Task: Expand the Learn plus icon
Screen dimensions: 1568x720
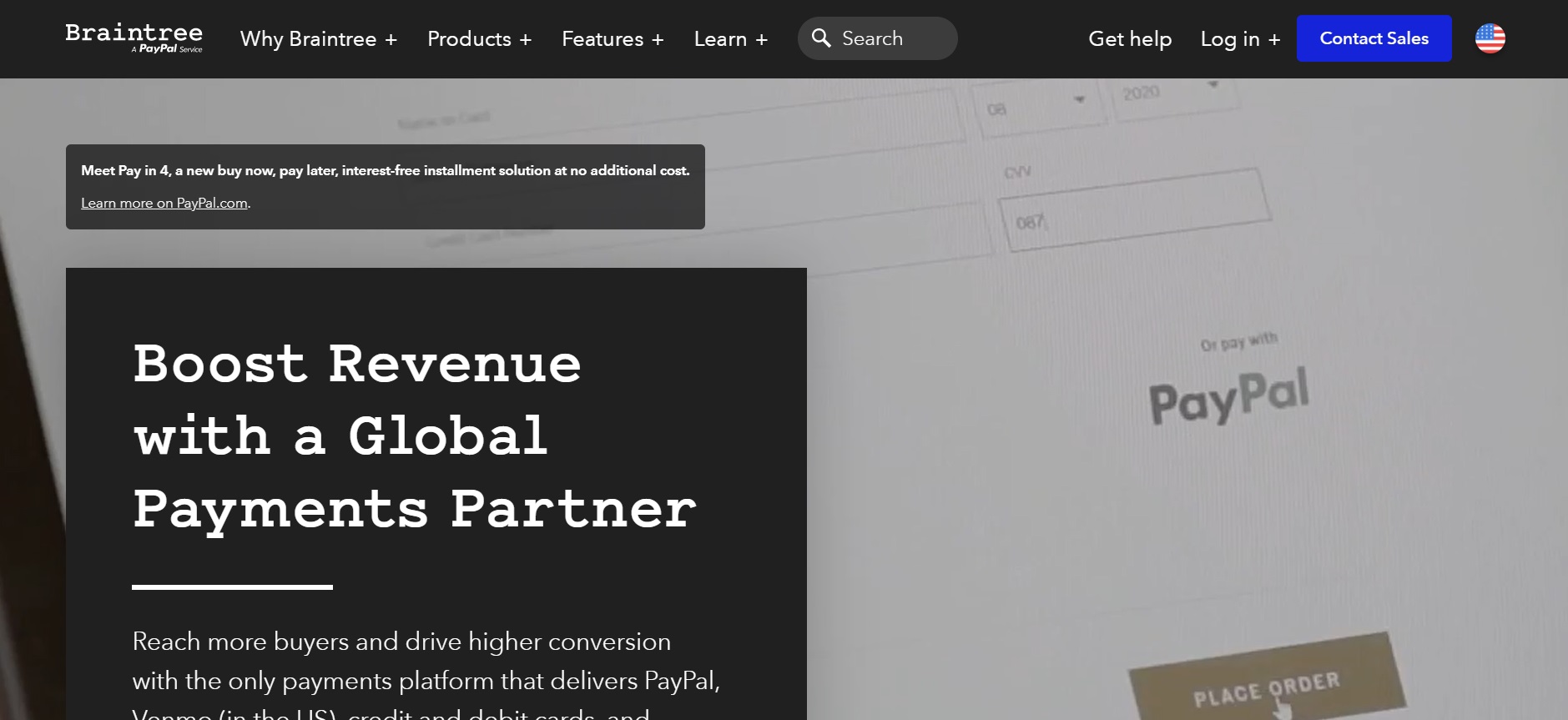Action: click(761, 40)
